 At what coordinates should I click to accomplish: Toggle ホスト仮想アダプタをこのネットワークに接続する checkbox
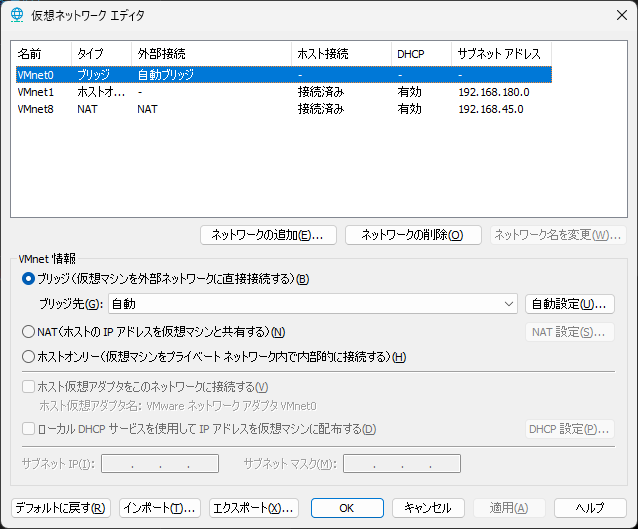coord(28,387)
